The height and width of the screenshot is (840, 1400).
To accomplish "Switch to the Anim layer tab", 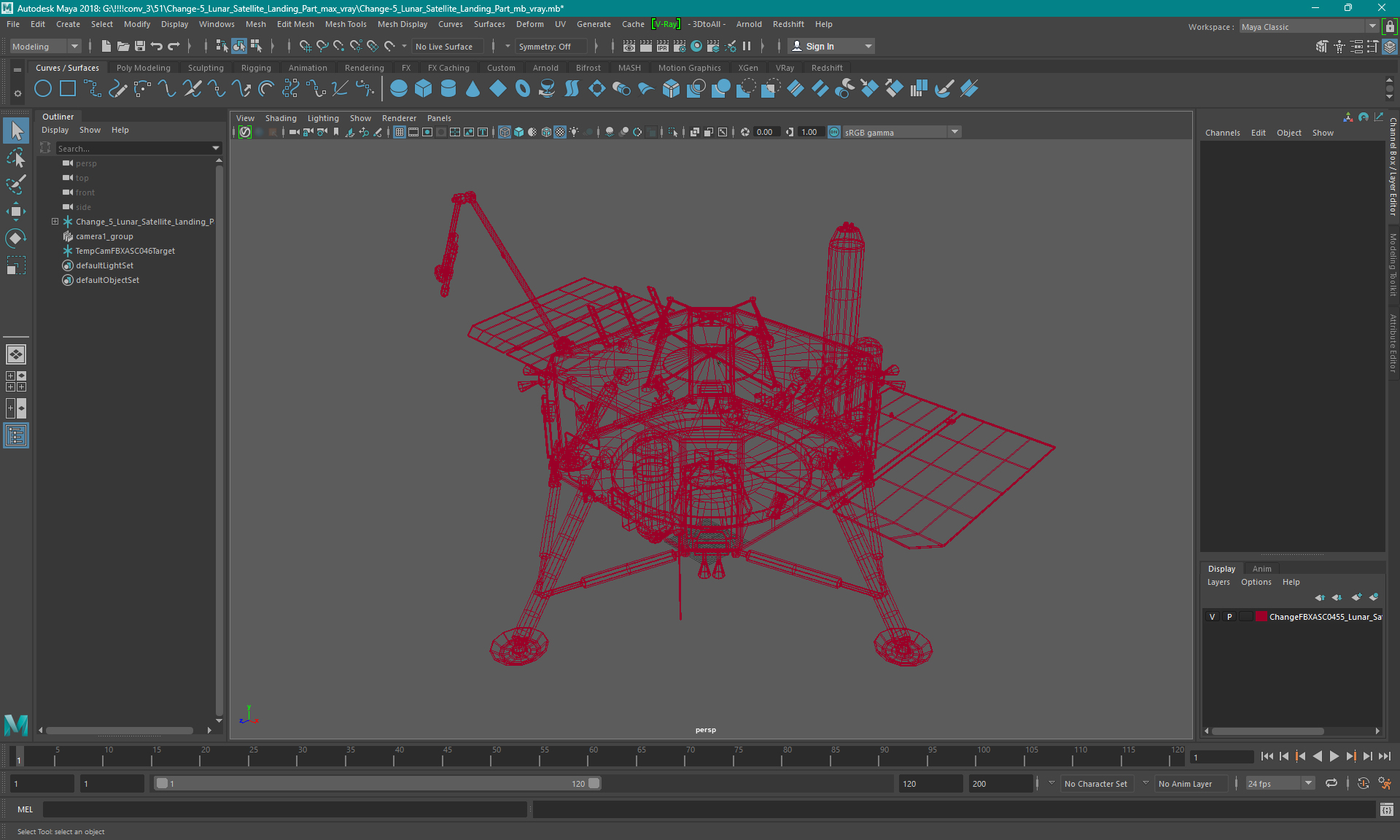I will tap(1261, 569).
